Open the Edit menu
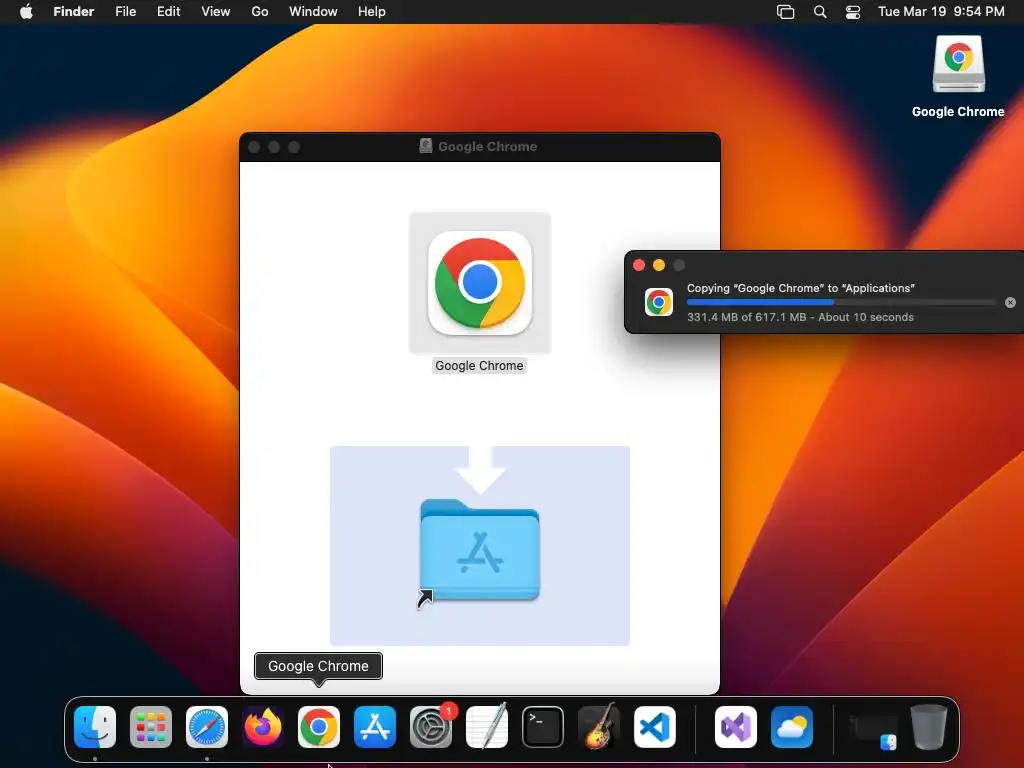 coord(168,12)
